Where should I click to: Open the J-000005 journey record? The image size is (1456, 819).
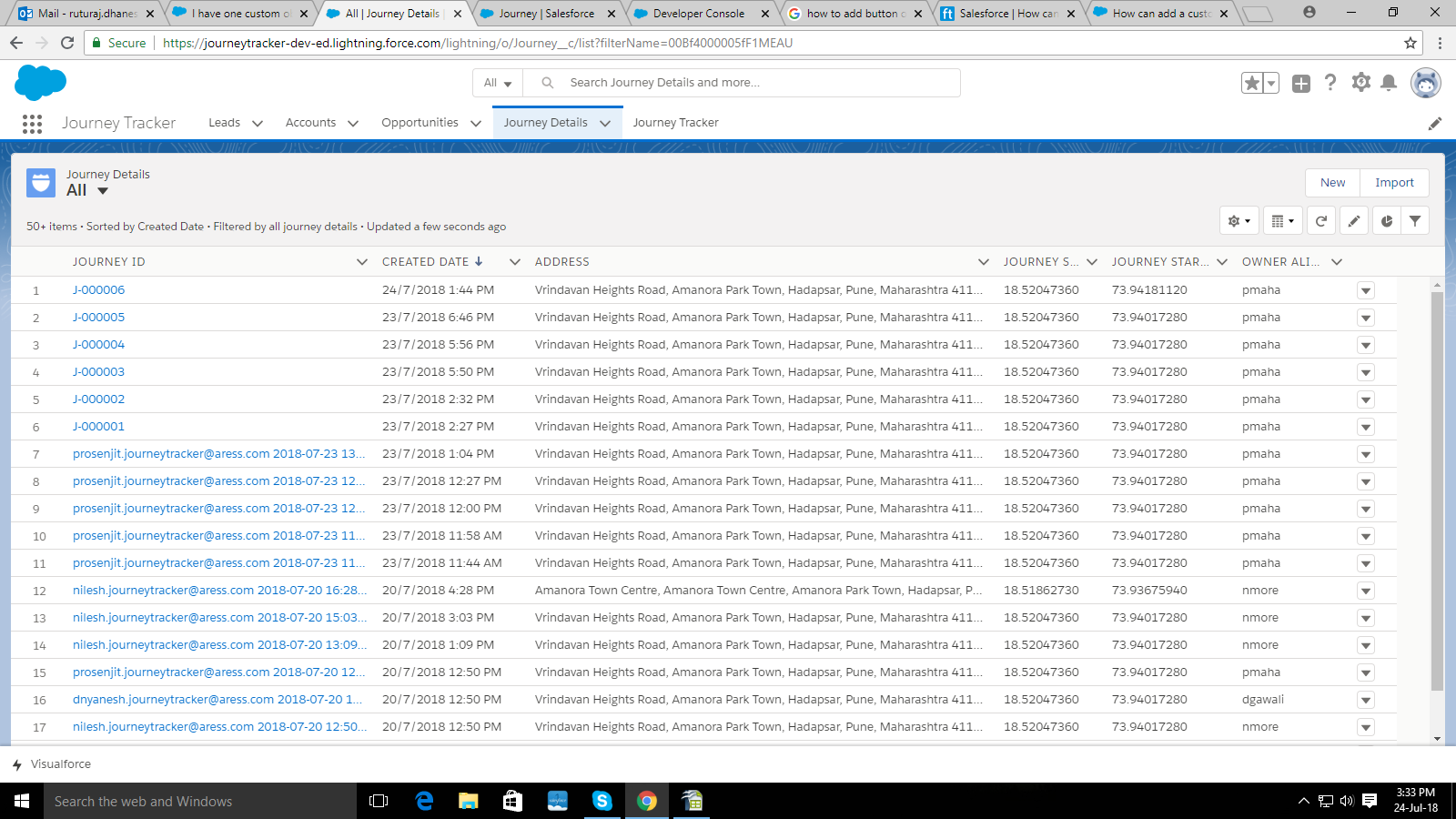(98, 318)
